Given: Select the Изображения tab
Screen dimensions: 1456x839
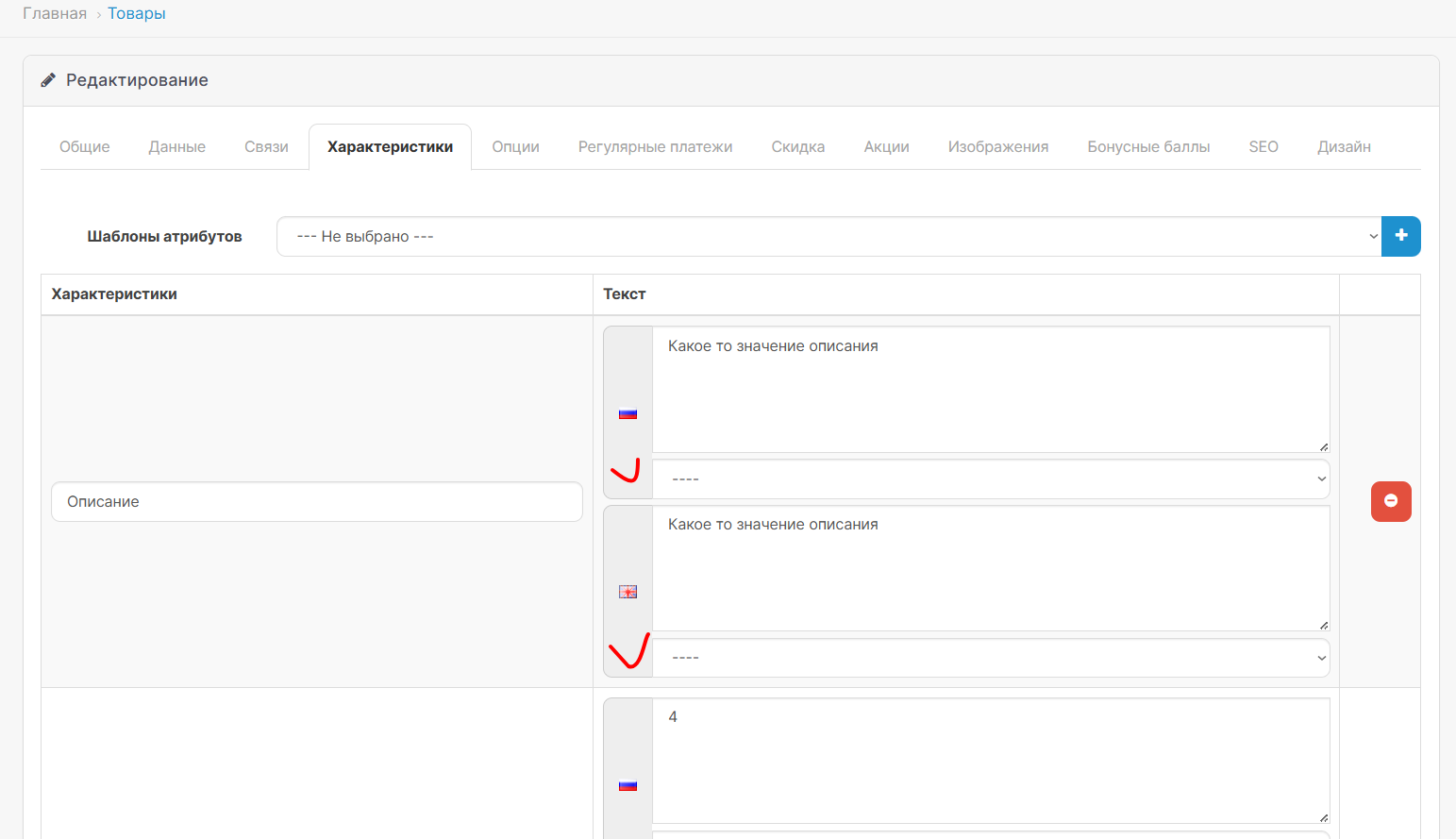Looking at the screenshot, I should coord(997,147).
